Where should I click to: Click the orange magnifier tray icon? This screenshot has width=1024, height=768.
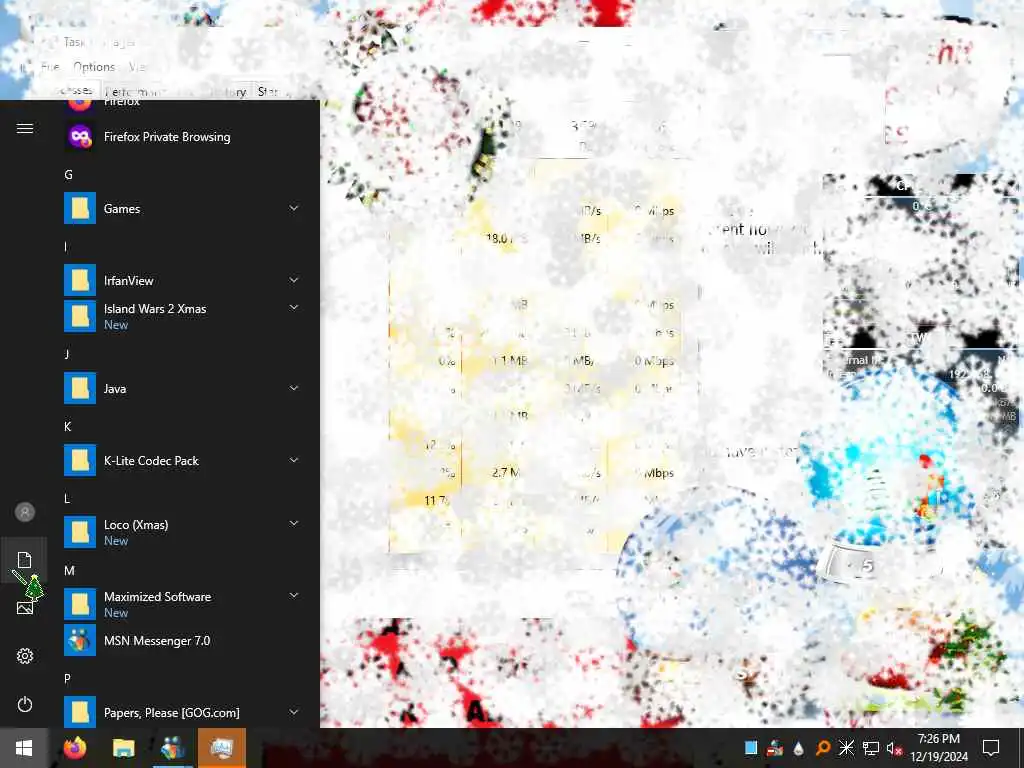822,748
